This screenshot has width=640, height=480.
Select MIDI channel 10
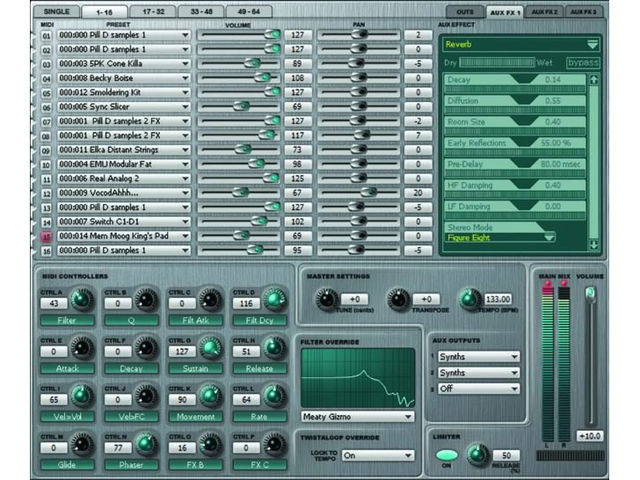point(46,165)
